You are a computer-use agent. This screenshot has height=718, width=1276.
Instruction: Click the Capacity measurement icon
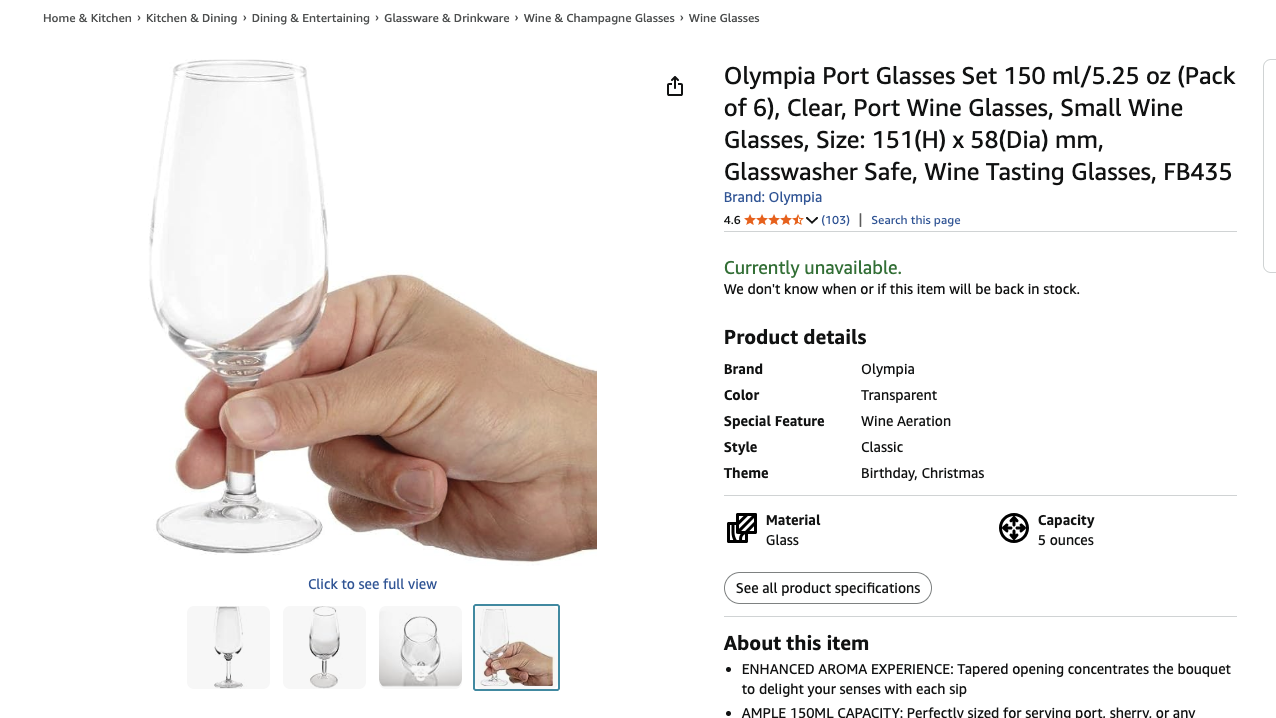tap(1013, 528)
